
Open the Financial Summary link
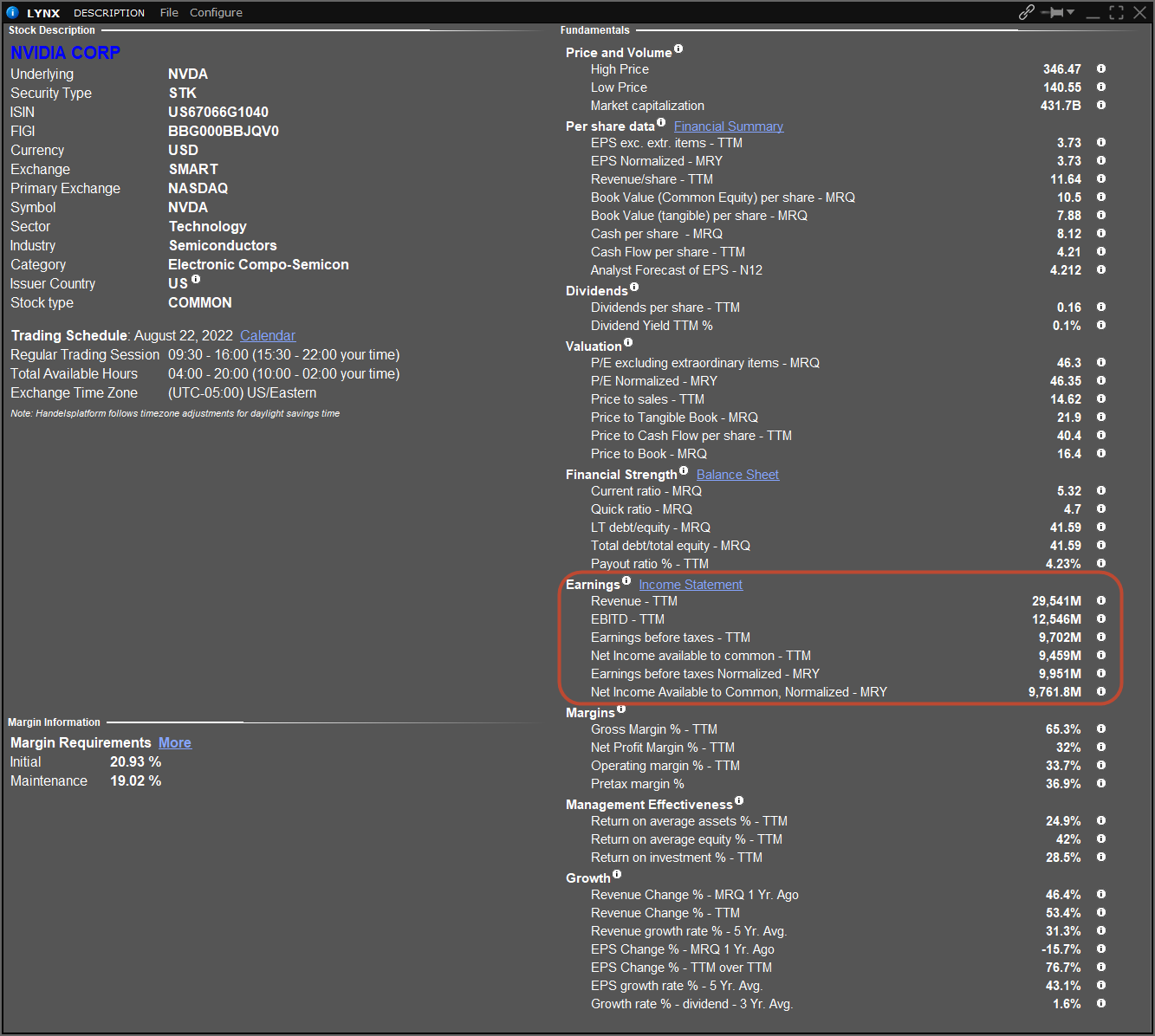tap(729, 126)
